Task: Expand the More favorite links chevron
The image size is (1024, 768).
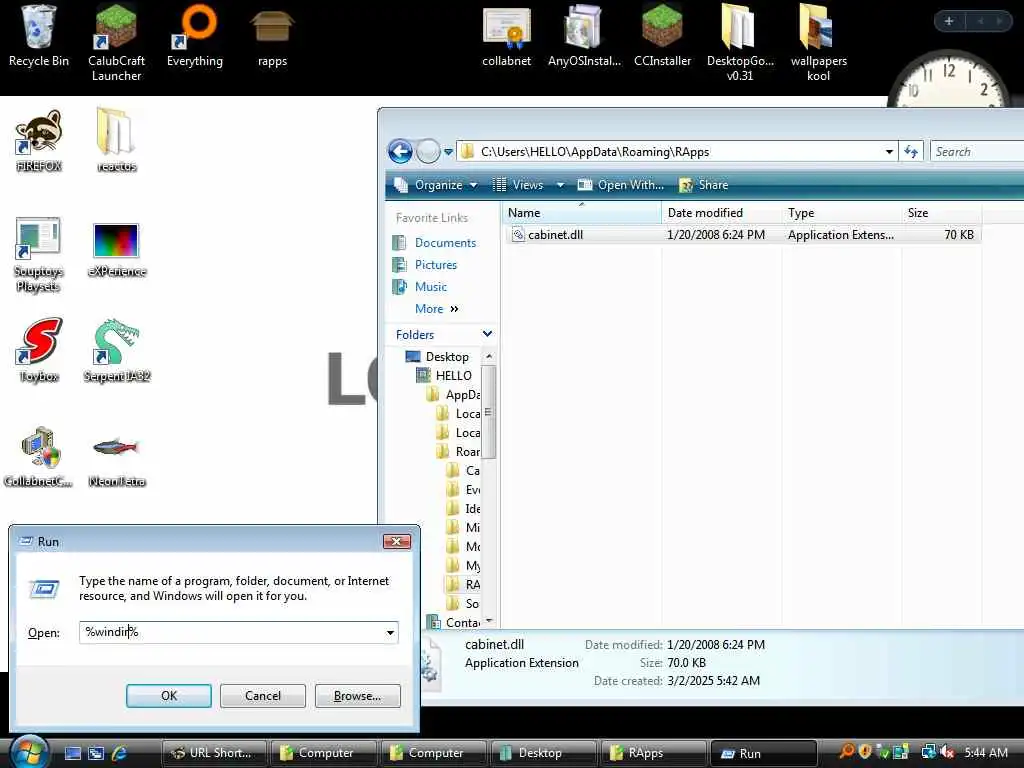Action: pos(455,309)
